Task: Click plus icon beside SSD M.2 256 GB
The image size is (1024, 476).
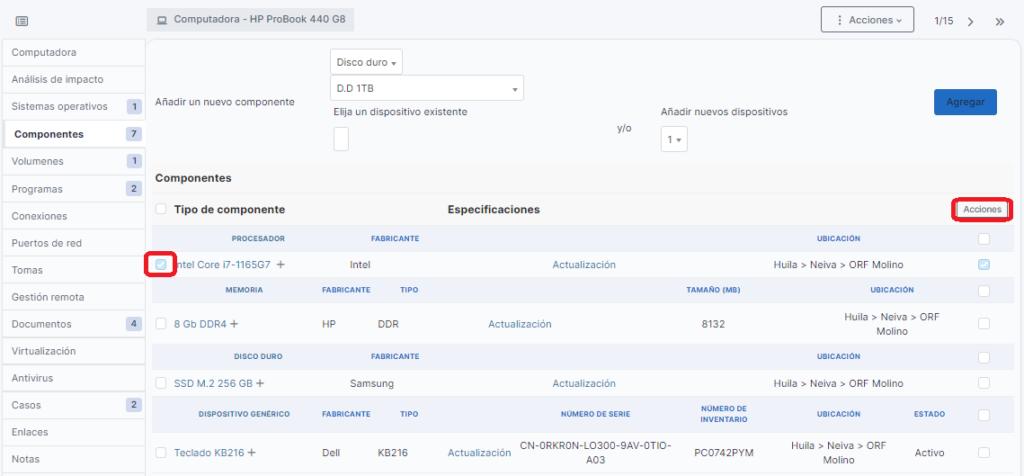Action: pyautogui.click(x=260, y=383)
